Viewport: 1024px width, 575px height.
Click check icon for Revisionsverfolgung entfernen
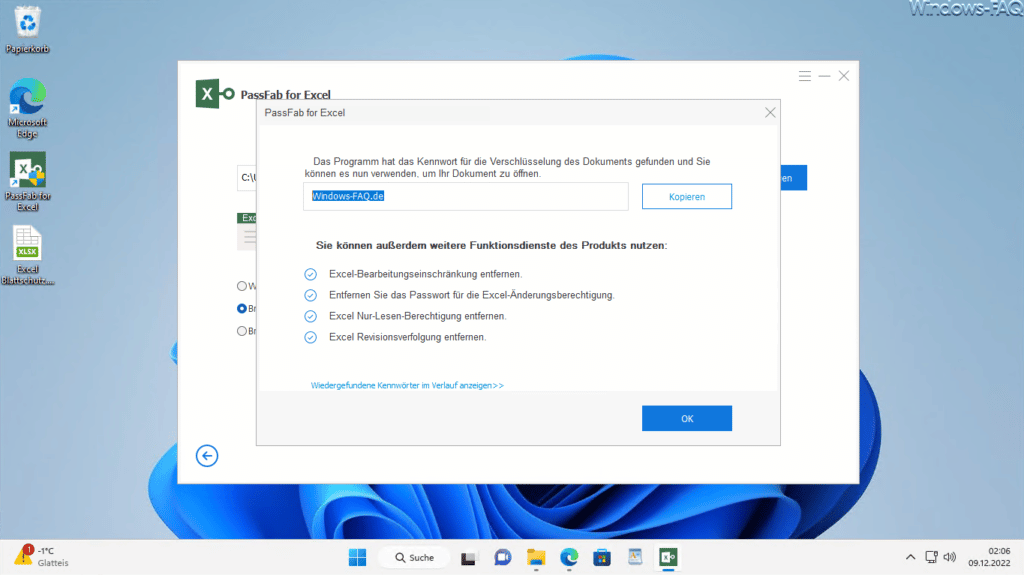[x=310, y=337]
